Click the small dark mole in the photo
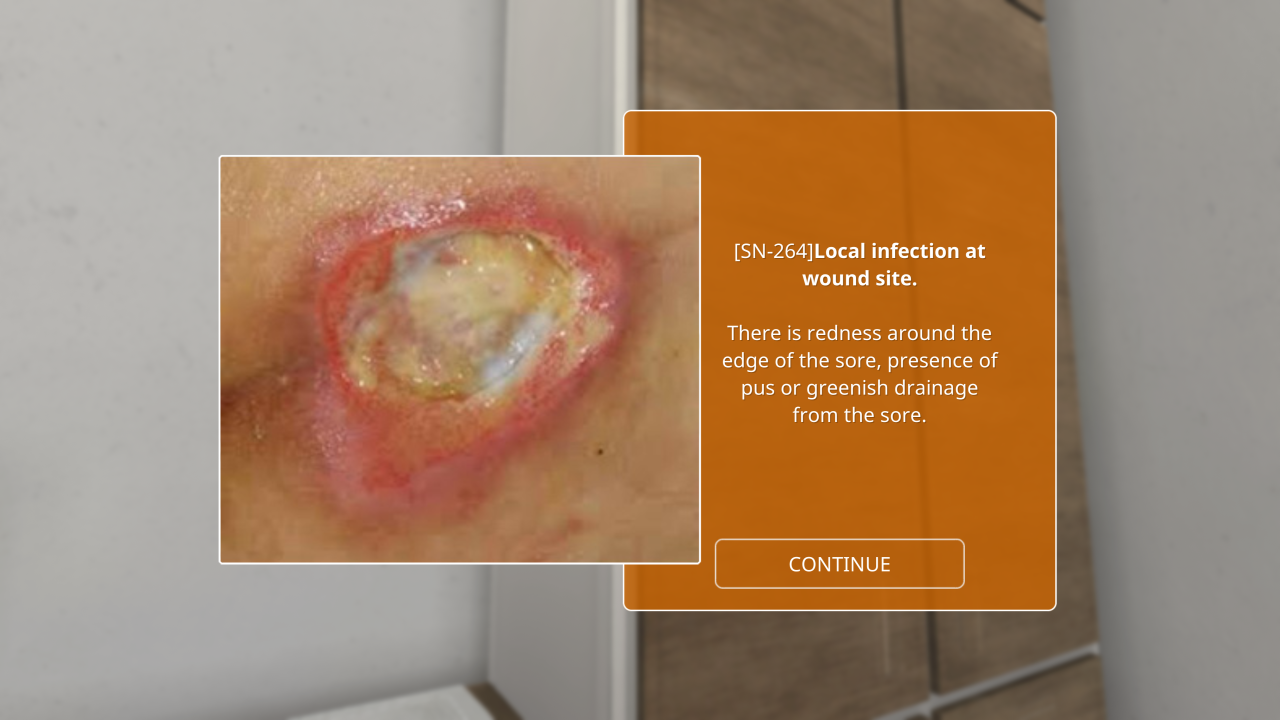This screenshot has width=1280, height=720. coord(599,452)
